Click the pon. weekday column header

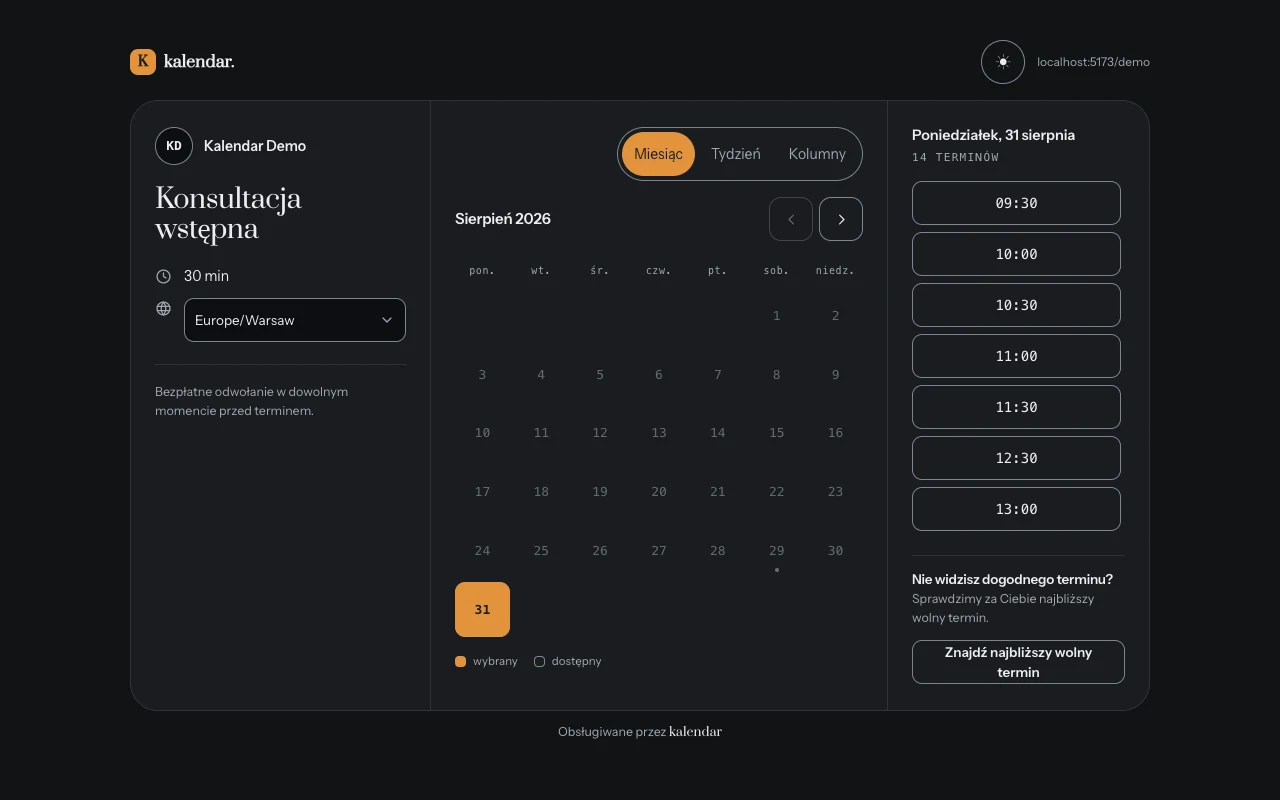pyautogui.click(x=482, y=271)
